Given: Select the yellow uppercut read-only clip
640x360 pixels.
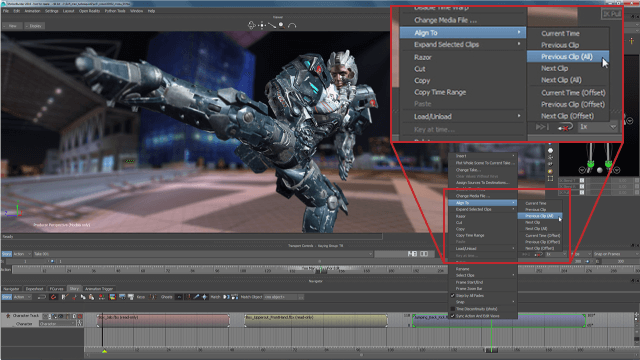Looking at the screenshot, I should pos(316,320).
